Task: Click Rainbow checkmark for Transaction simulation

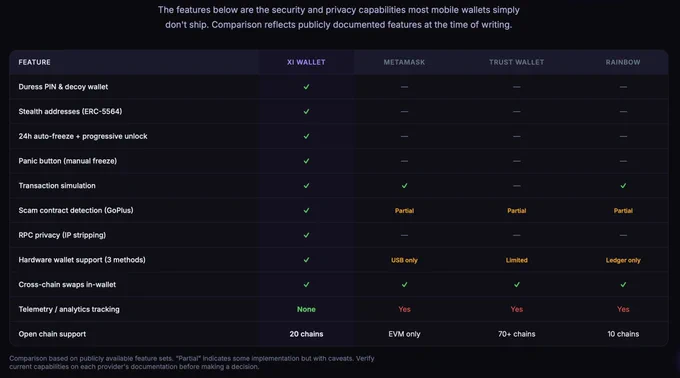Action: point(623,186)
